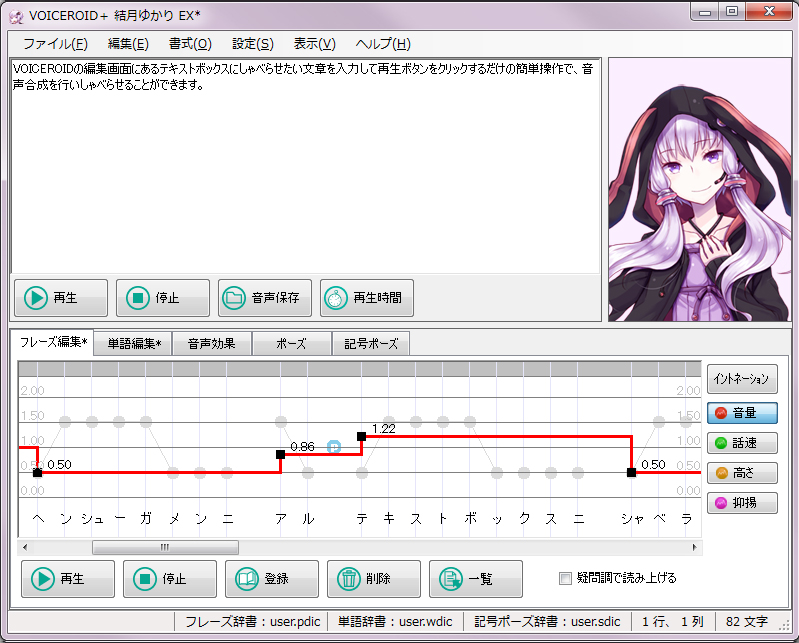Switch to 音声効果 tab
The image size is (799, 643).
coord(211,344)
